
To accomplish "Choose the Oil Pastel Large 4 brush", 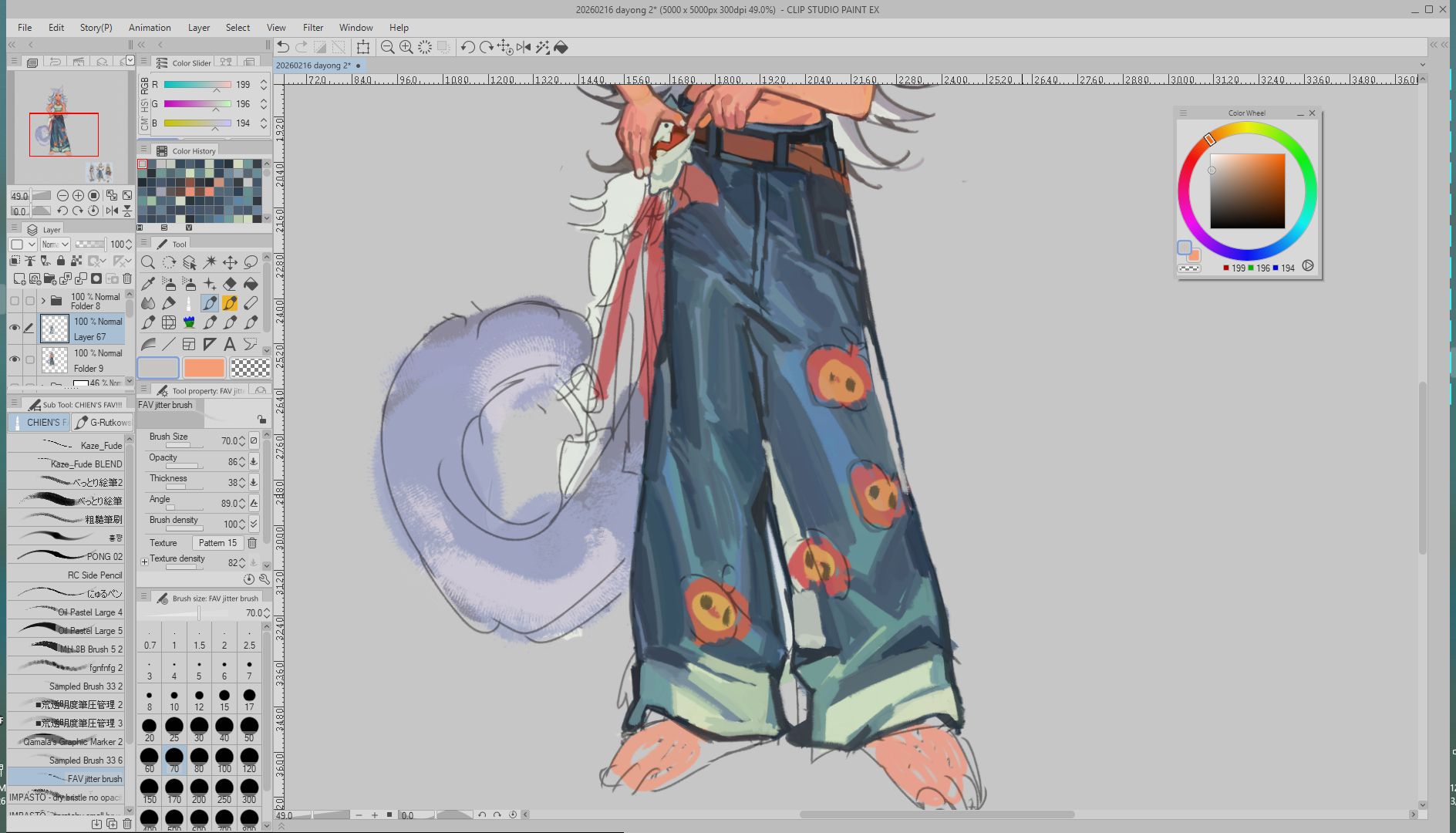I will (89, 612).
